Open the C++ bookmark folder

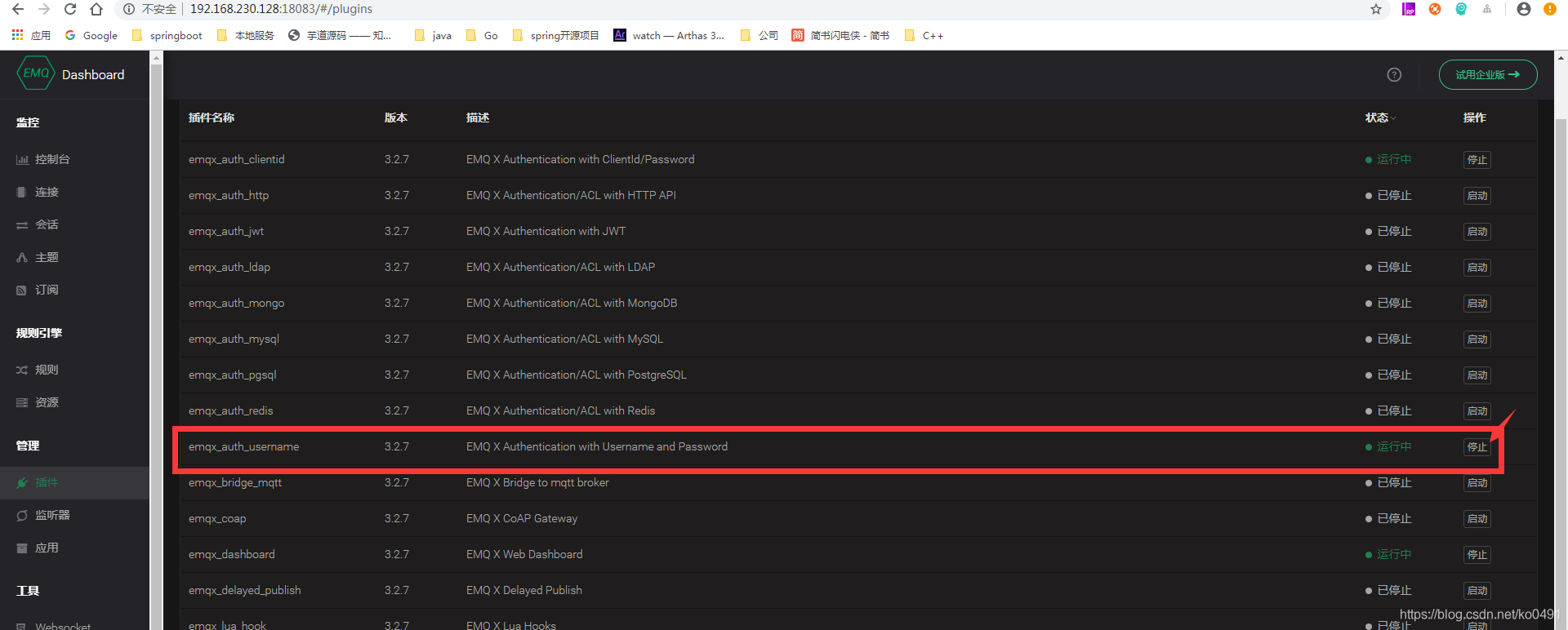tap(924, 35)
